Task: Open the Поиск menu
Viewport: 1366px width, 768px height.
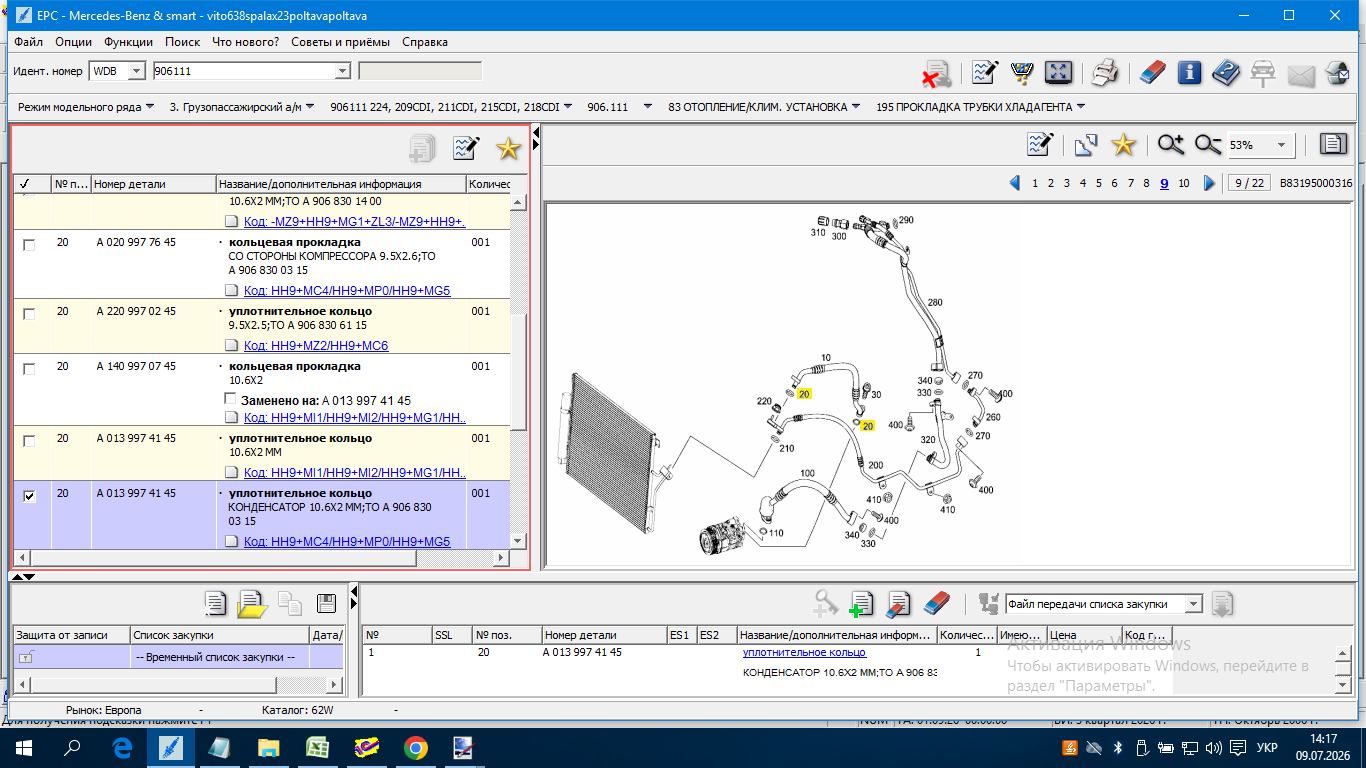Action: click(182, 42)
